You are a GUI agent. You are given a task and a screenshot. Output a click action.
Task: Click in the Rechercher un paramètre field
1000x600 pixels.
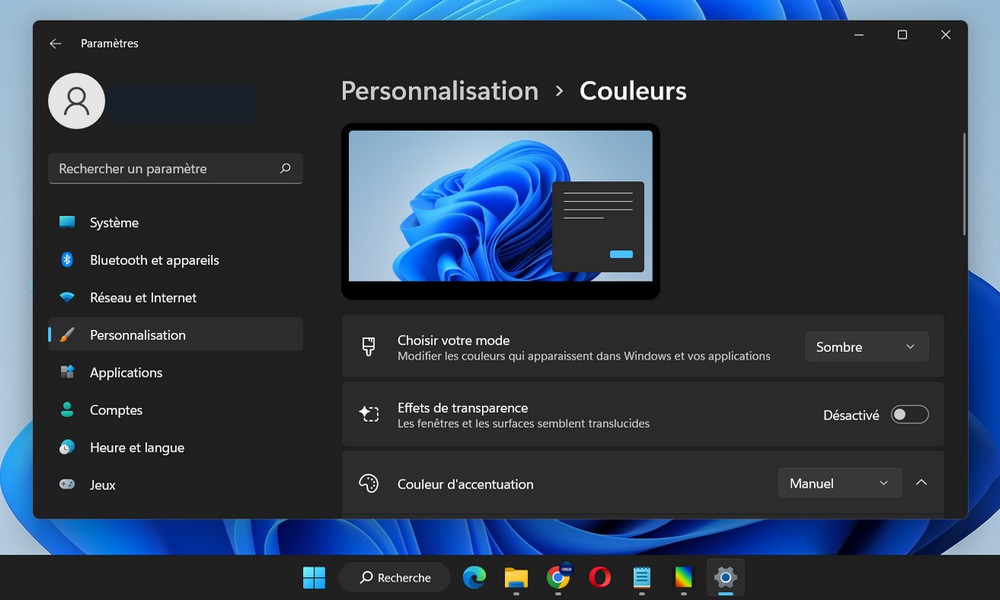175,168
